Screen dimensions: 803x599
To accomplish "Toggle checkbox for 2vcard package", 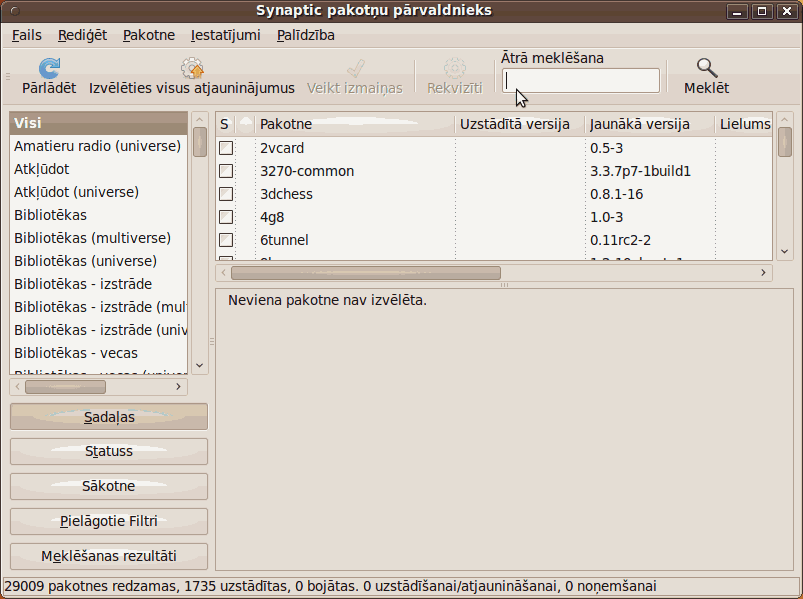I will click(226, 148).
